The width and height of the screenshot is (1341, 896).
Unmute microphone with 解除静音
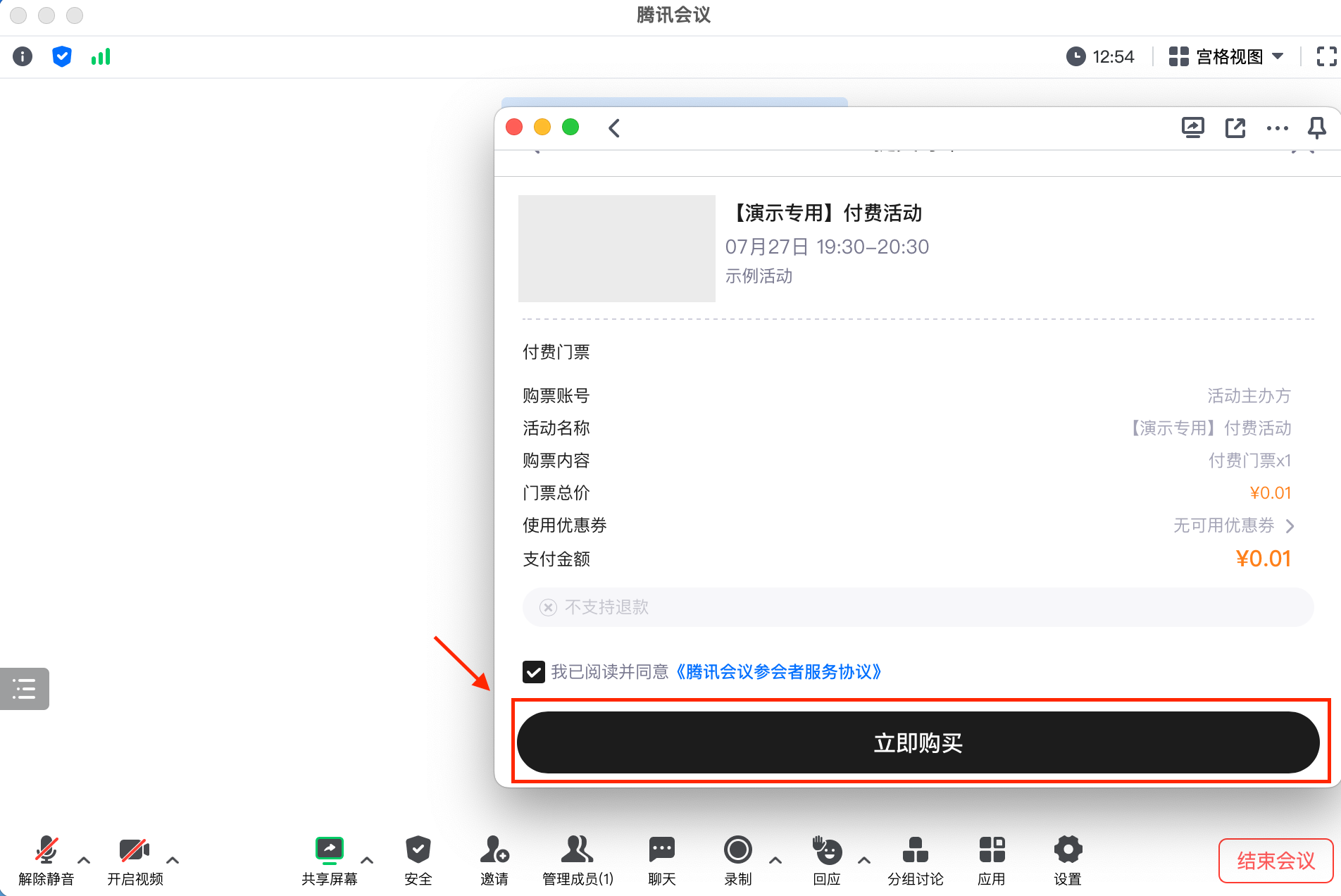[x=46, y=861]
